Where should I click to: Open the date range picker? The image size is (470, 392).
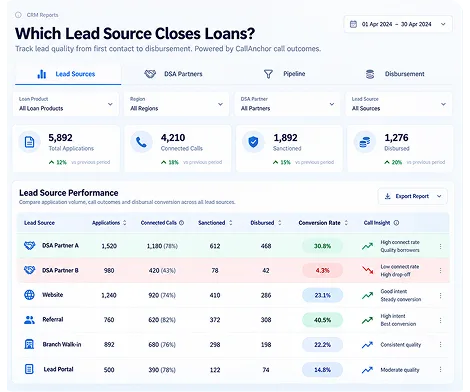pos(398,24)
